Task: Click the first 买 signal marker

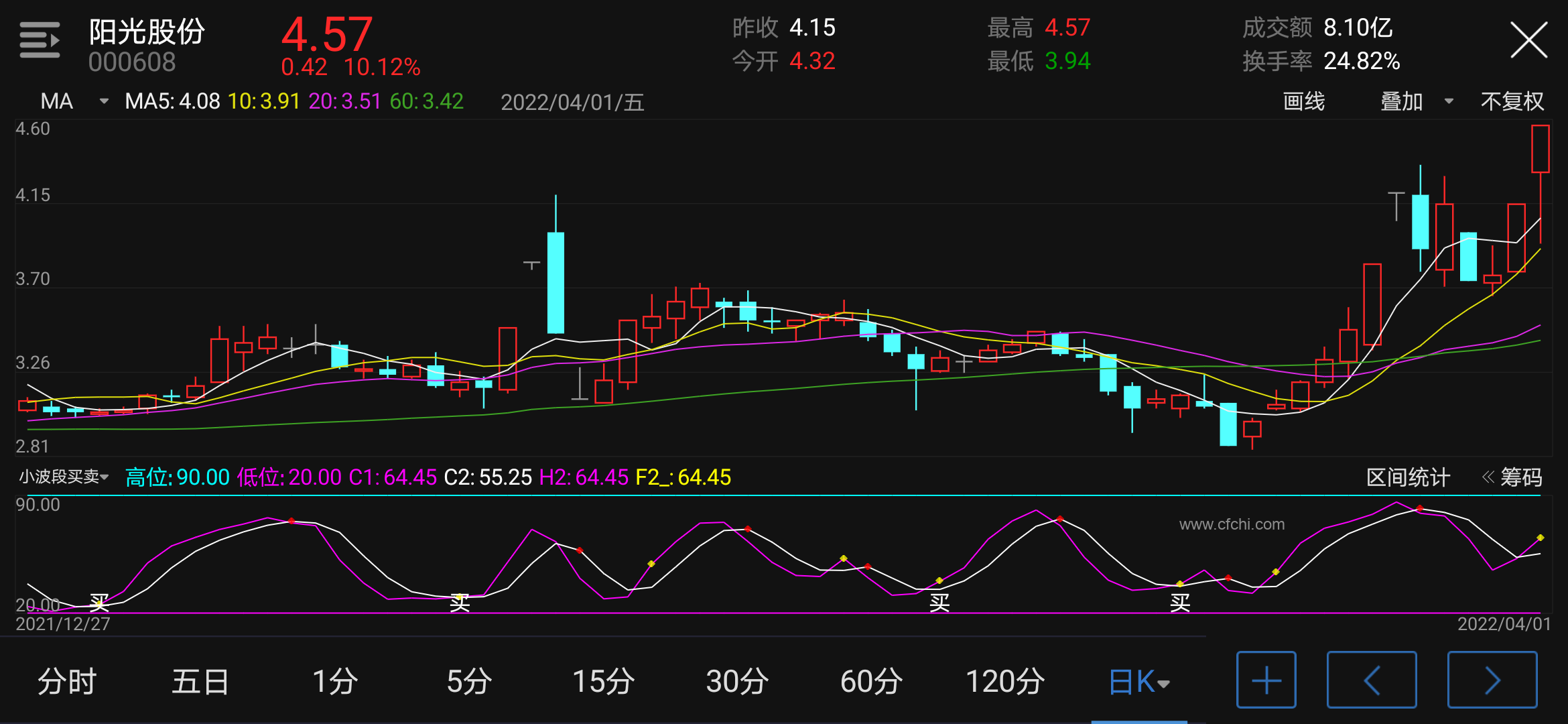Action: coord(99,602)
